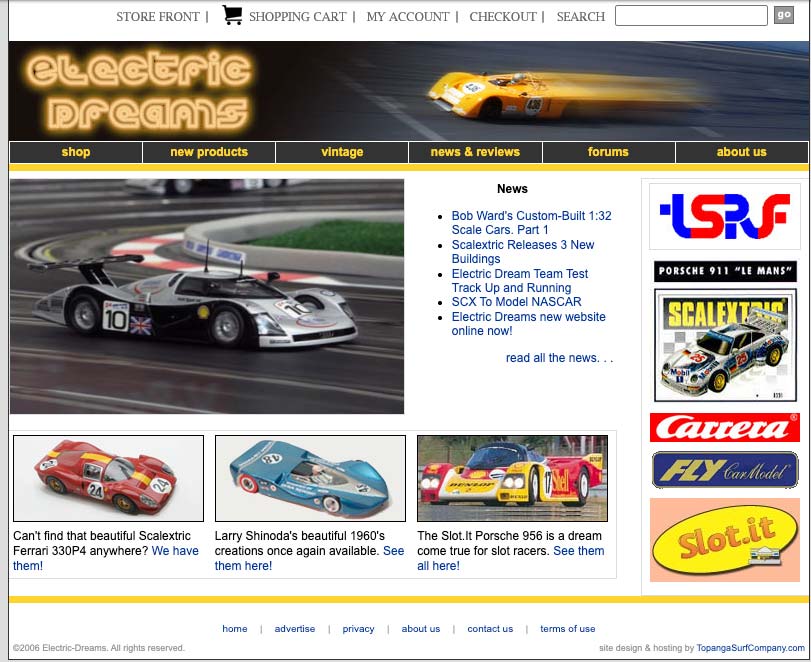Switch to the vintage tab
811x662 pixels.
342,152
